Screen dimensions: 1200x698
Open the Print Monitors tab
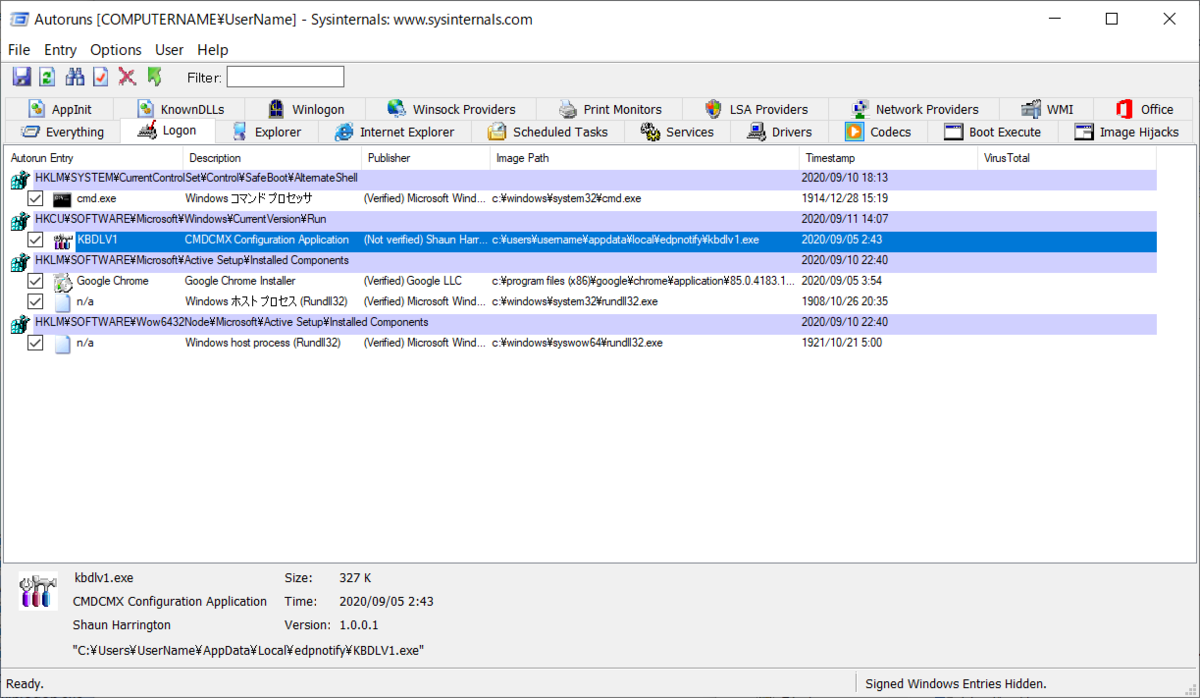[x=609, y=109]
